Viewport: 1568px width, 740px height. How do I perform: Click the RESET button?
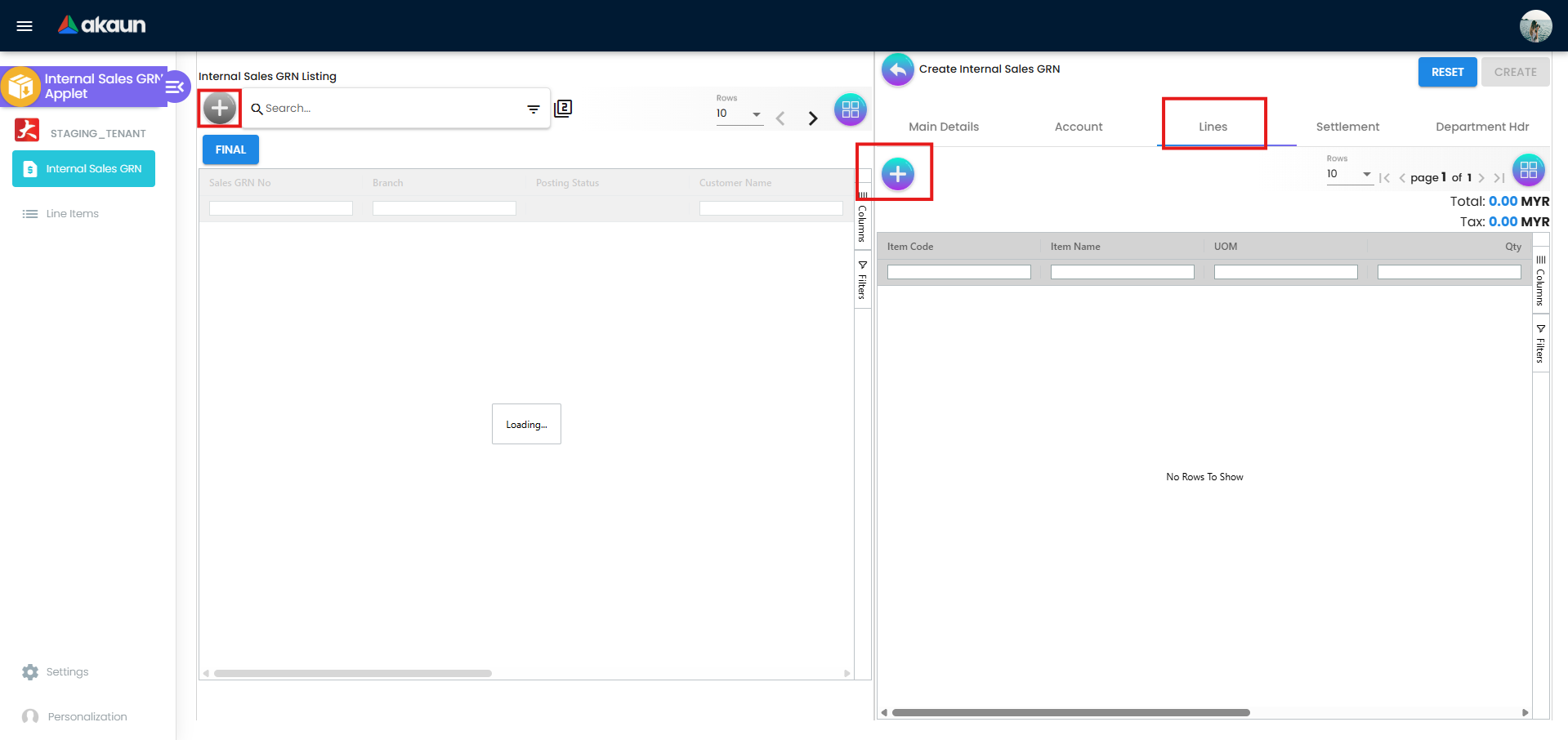click(1446, 72)
